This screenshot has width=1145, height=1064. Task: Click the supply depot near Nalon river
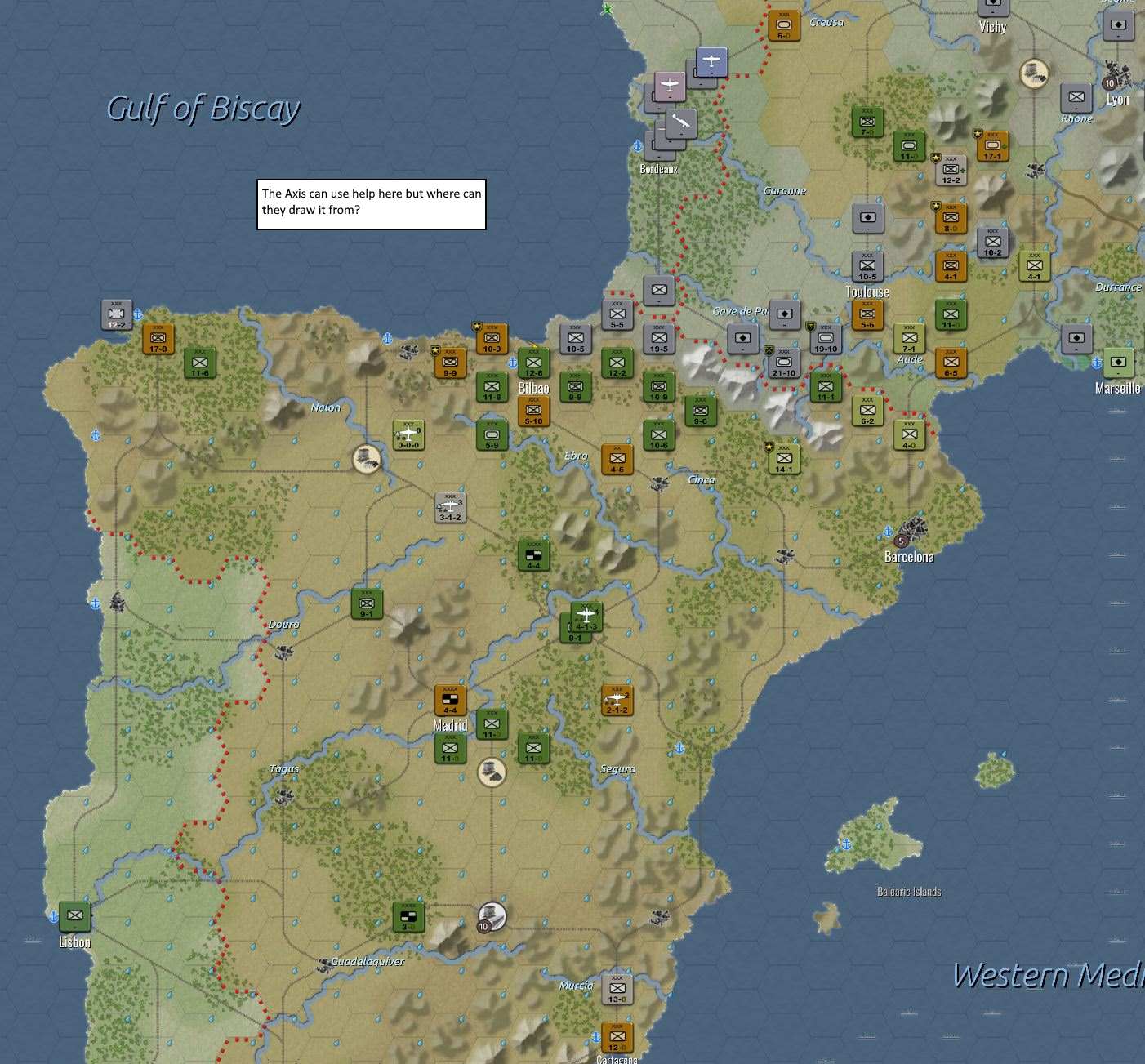(367, 459)
